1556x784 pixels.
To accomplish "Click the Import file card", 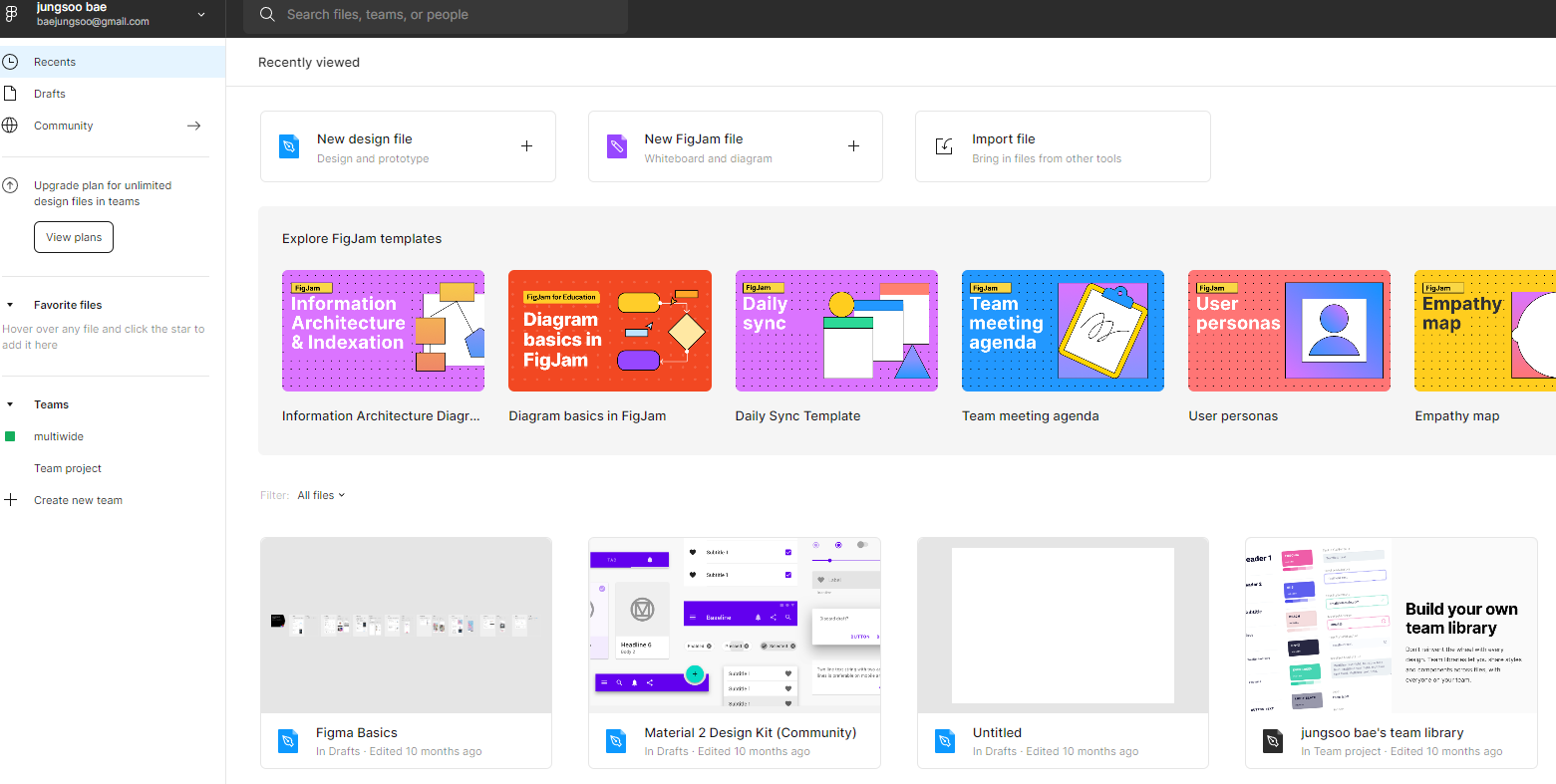I will 1063,146.
